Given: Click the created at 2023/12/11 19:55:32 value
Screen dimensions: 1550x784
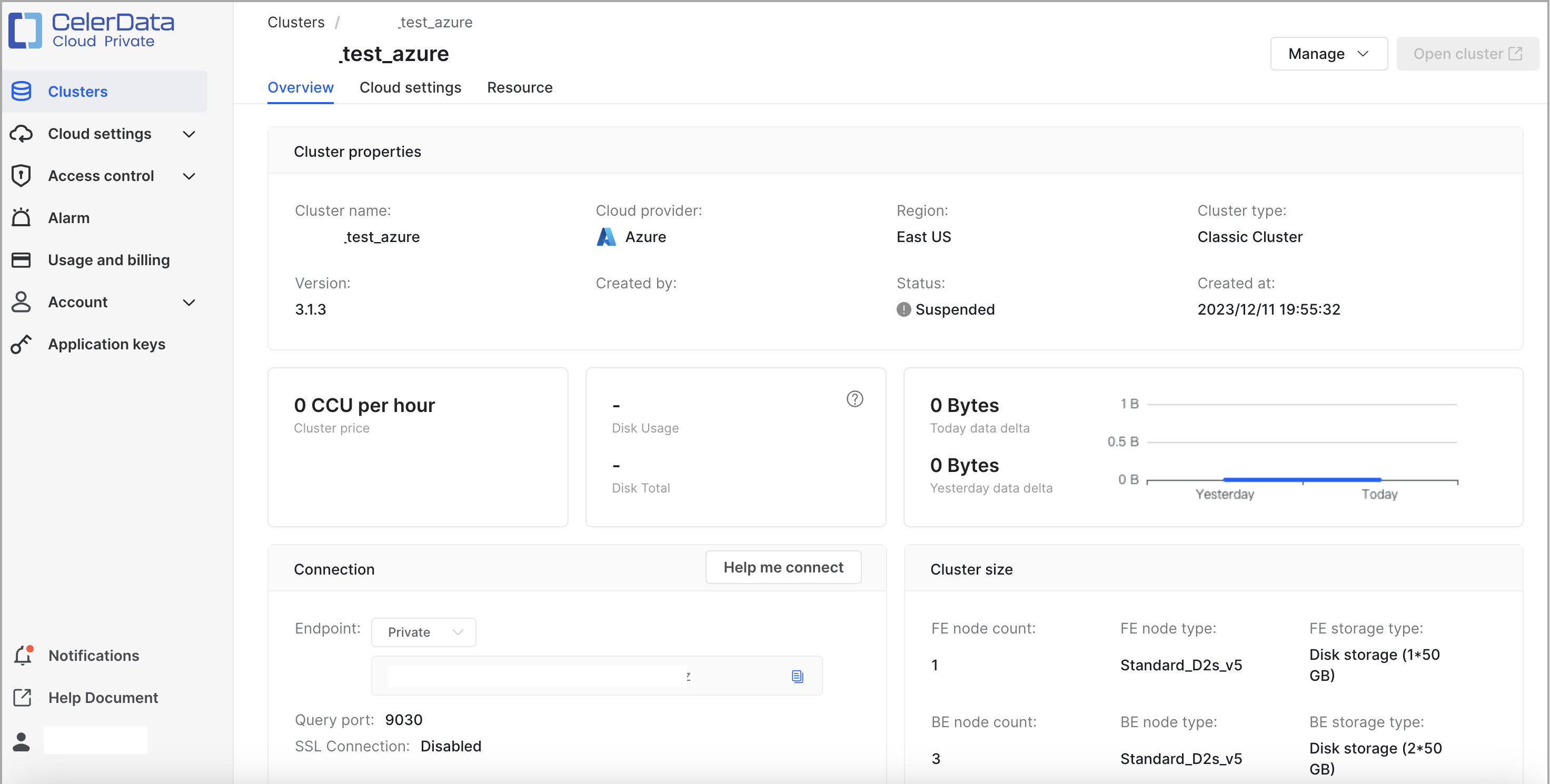Looking at the screenshot, I should (x=1269, y=309).
